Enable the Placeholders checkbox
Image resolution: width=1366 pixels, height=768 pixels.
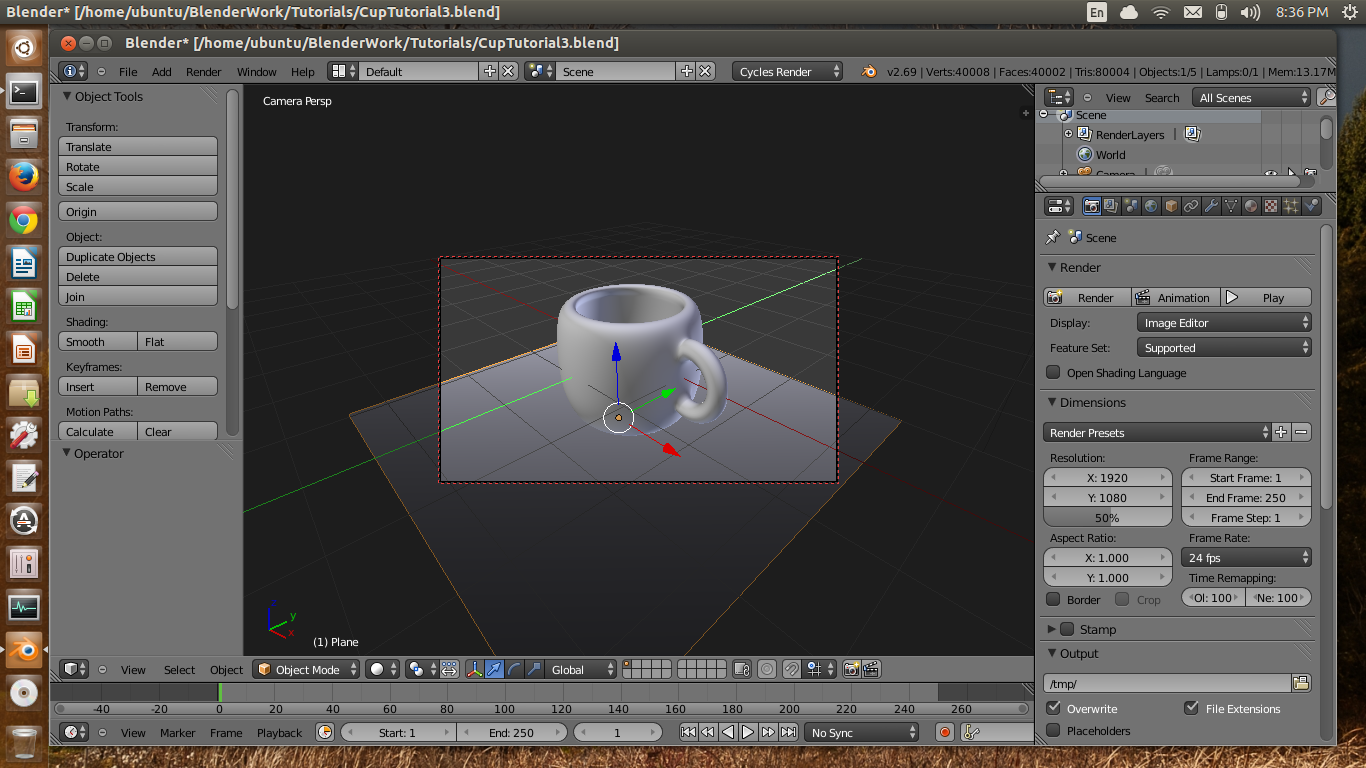click(x=1053, y=730)
